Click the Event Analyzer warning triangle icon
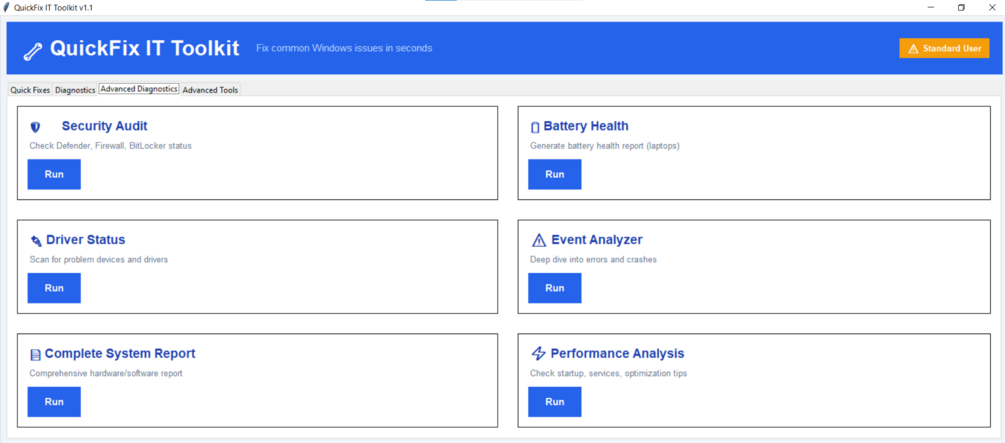 (539, 241)
